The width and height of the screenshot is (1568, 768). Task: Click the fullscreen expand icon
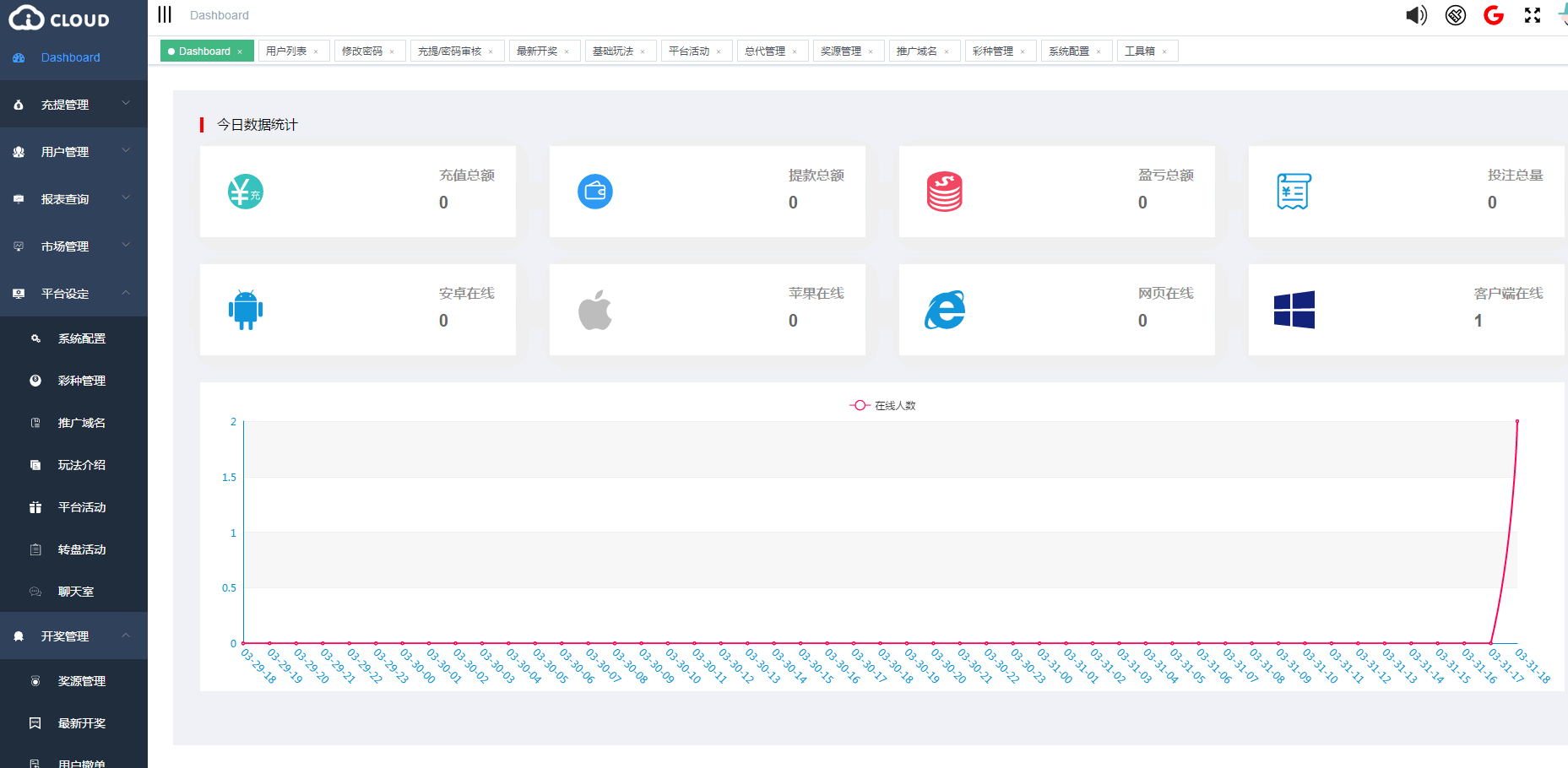point(1533,15)
